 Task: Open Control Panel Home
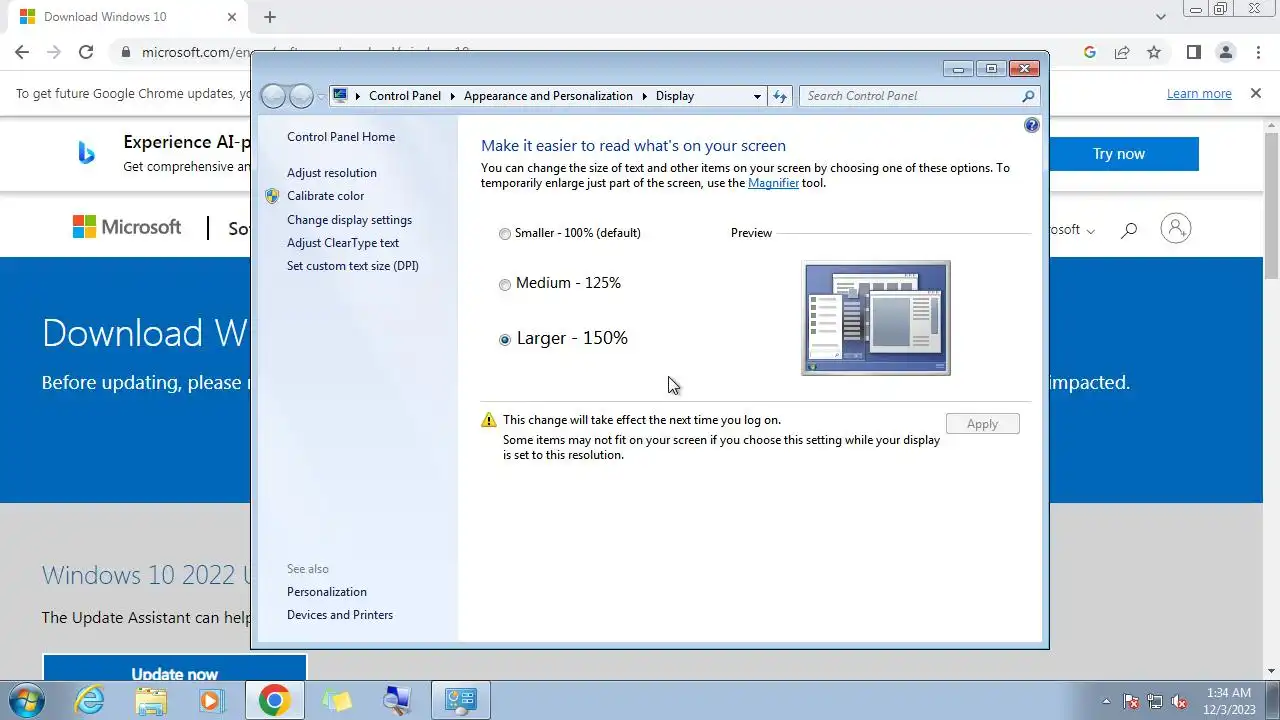(341, 137)
